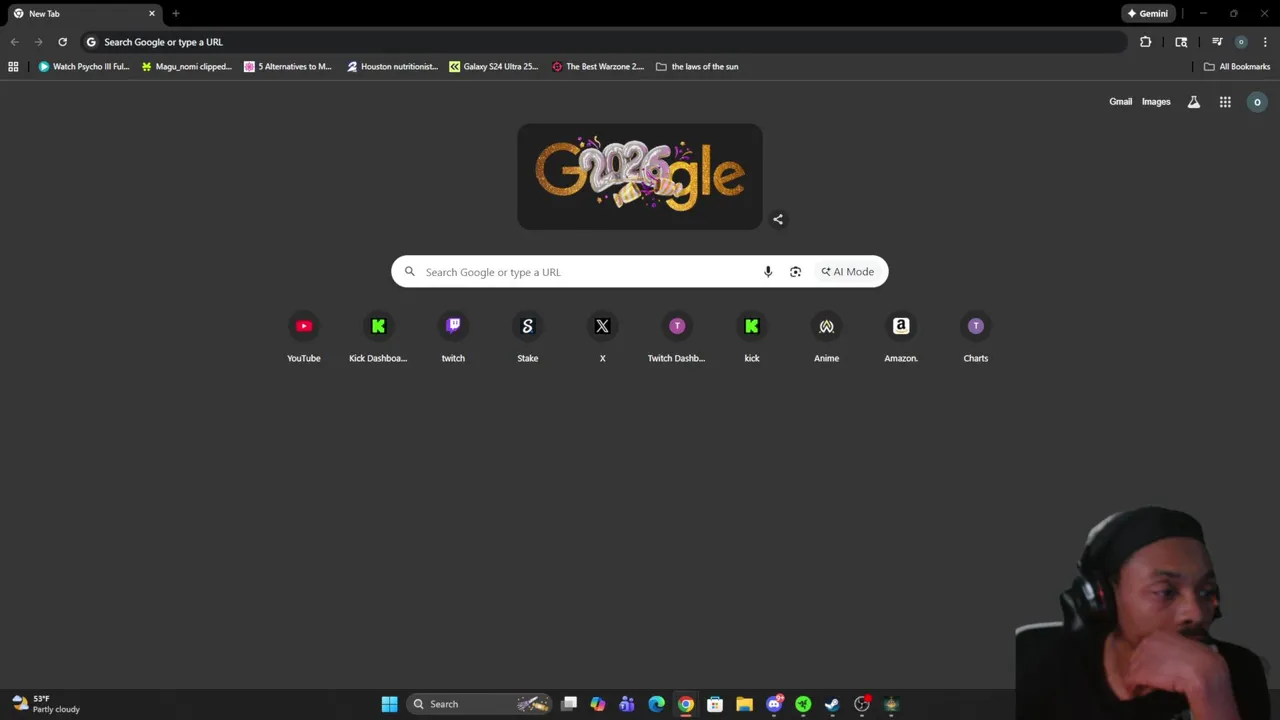The width and height of the screenshot is (1280, 720).
Task: Go forward to next page
Action: pos(38,42)
